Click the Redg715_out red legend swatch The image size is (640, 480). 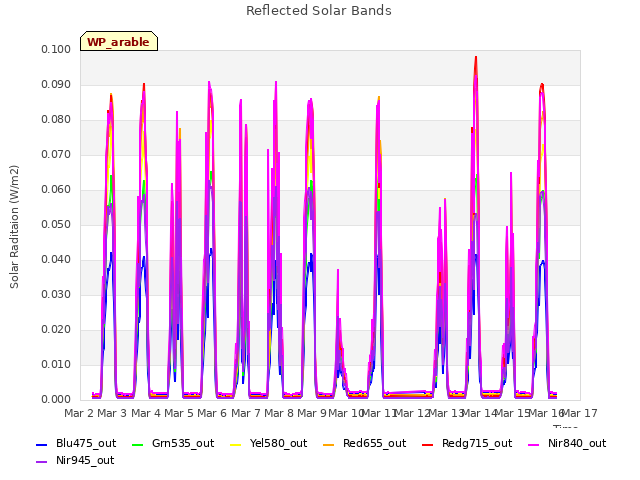click(x=427, y=444)
